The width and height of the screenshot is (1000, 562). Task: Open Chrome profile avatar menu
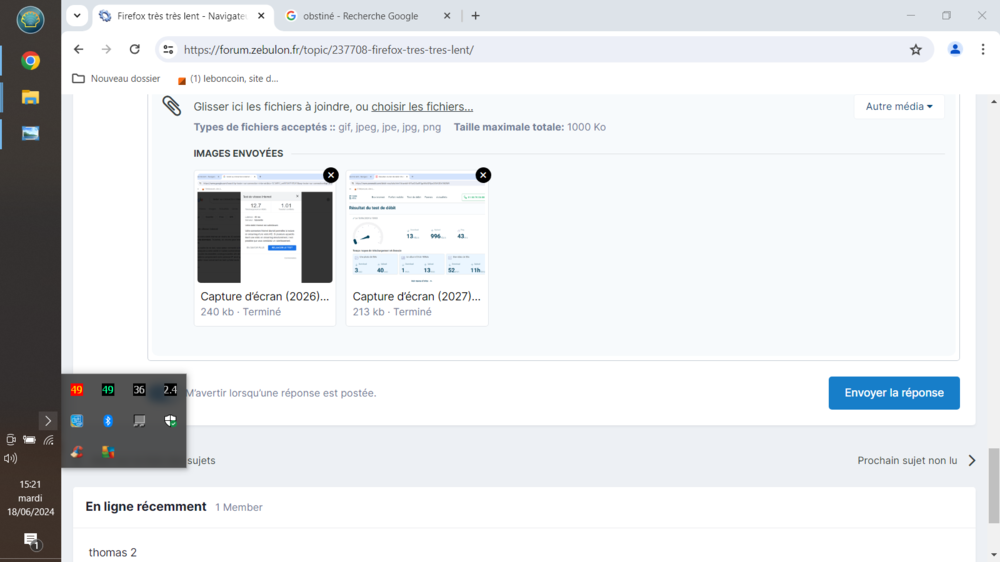point(955,49)
